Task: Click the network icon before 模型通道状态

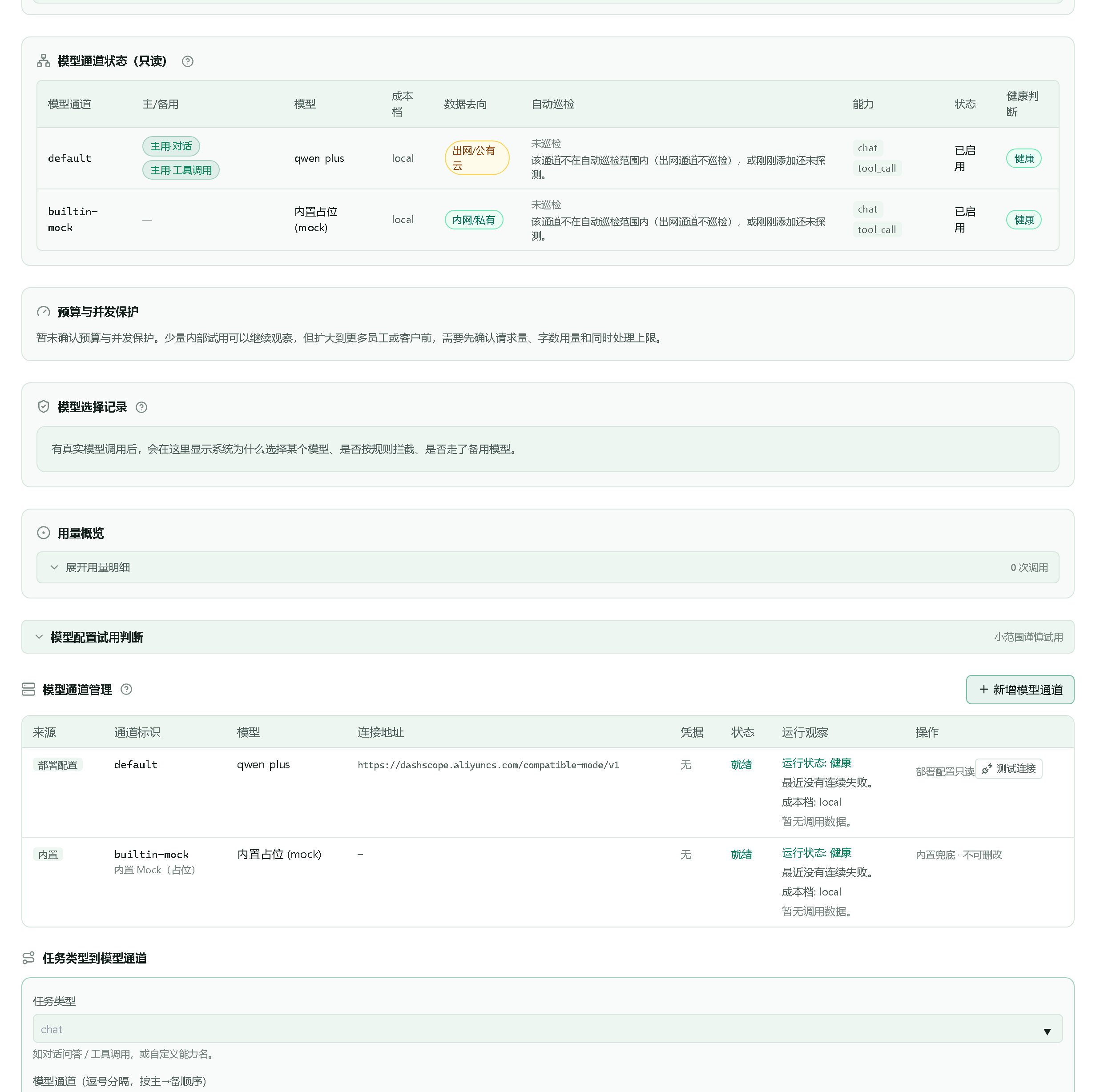Action: (44, 60)
